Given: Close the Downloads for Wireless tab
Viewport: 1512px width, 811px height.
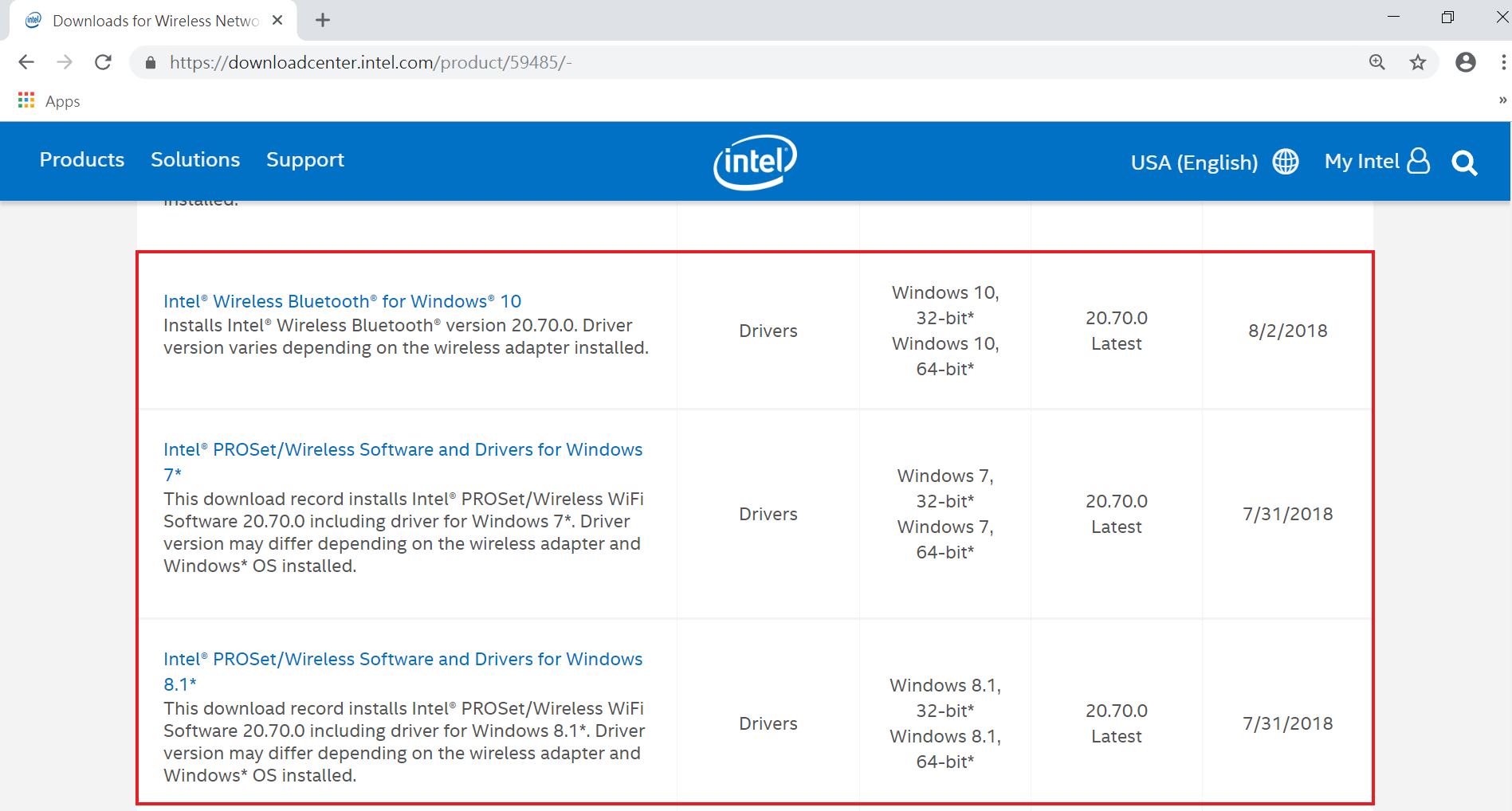Looking at the screenshot, I should pyautogui.click(x=277, y=21).
